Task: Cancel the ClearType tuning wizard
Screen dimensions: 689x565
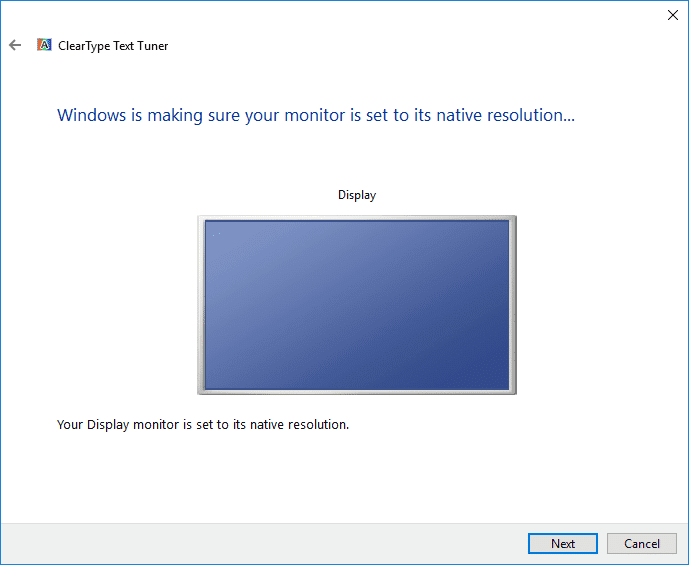Action: [x=642, y=543]
